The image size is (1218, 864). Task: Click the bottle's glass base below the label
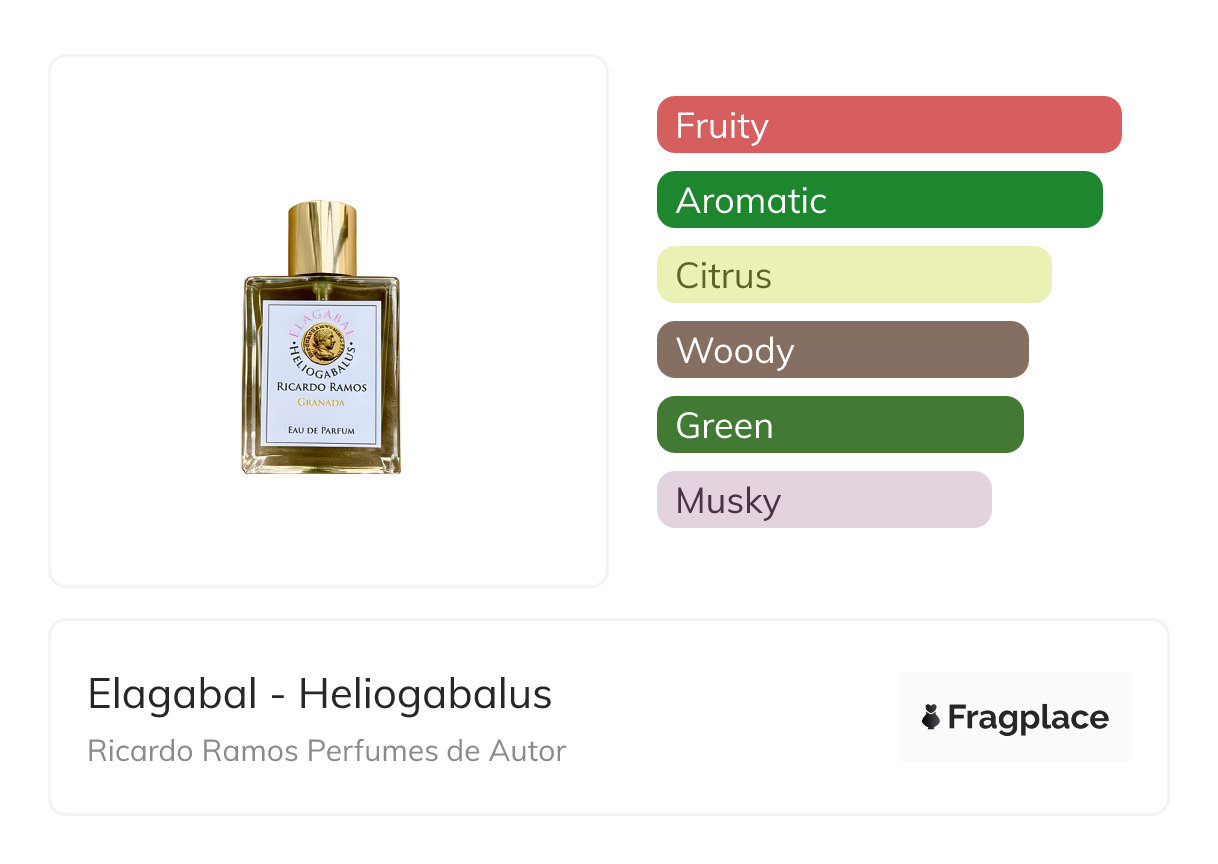pos(321,460)
